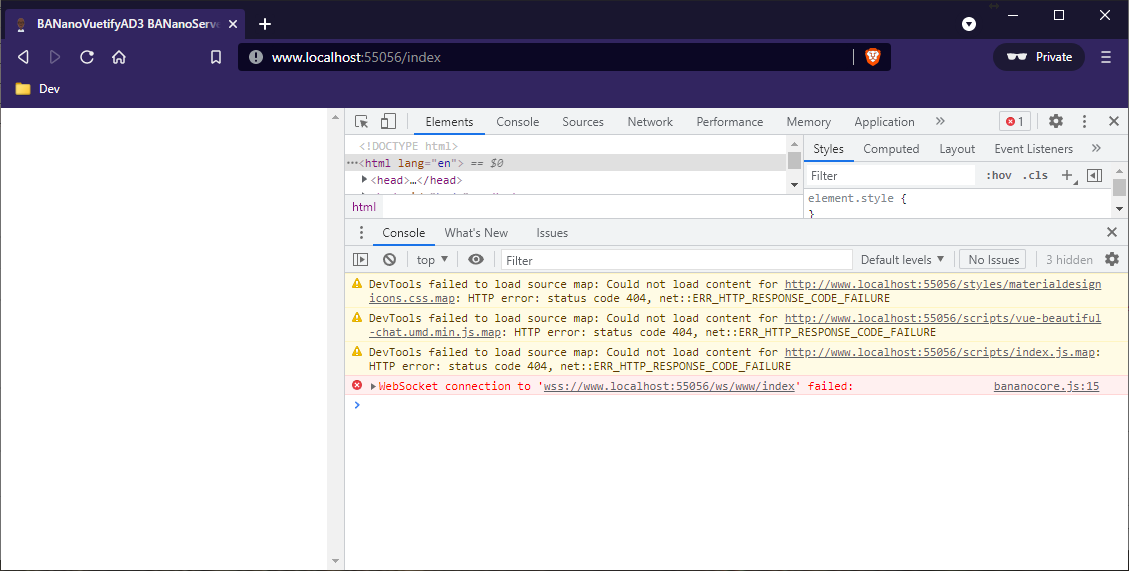
Task: Open DevTools settings gear
Action: tap(1056, 121)
